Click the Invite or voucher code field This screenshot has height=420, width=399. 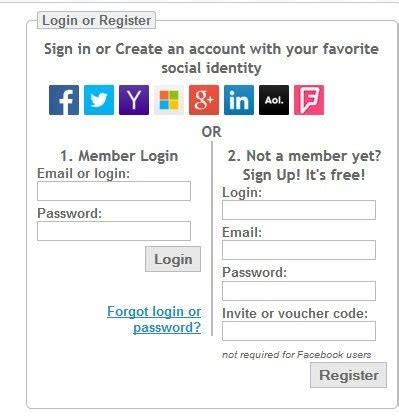(299, 331)
